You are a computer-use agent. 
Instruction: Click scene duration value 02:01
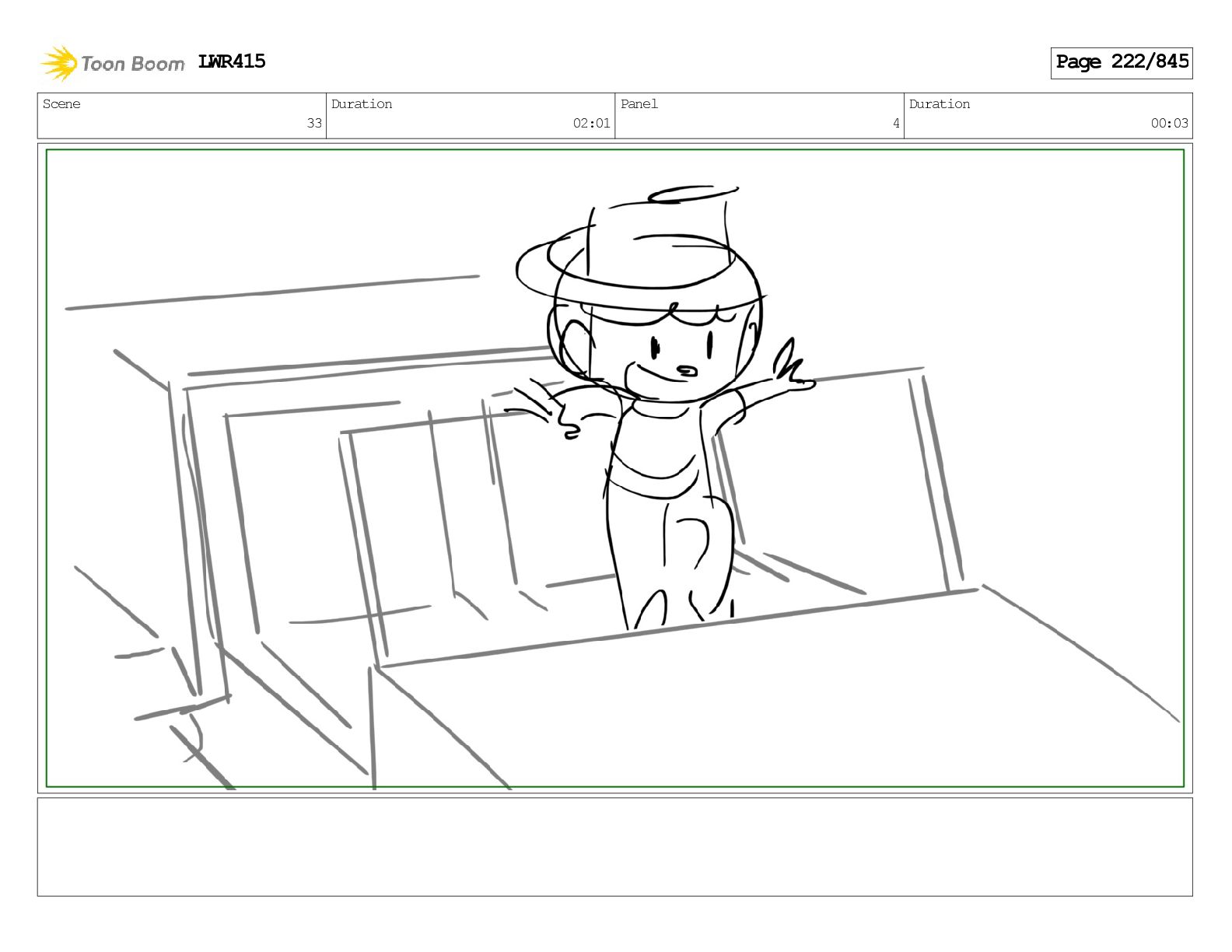click(592, 123)
